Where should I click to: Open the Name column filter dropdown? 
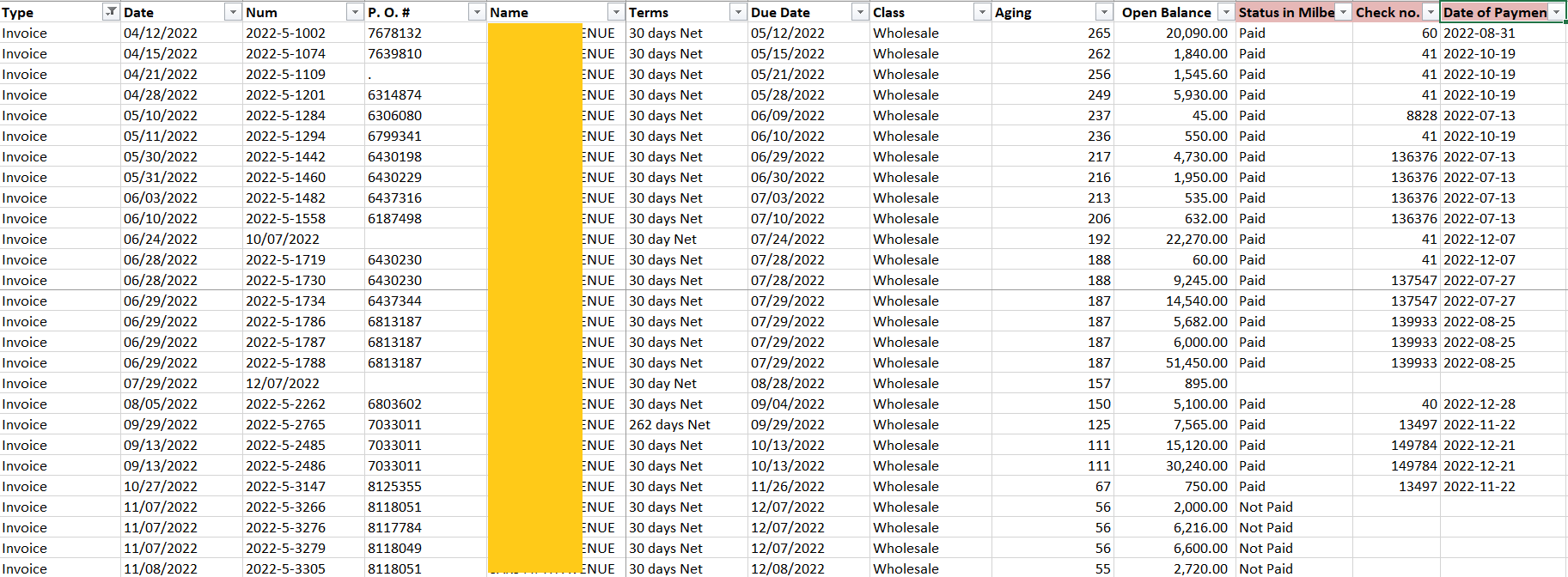616,12
